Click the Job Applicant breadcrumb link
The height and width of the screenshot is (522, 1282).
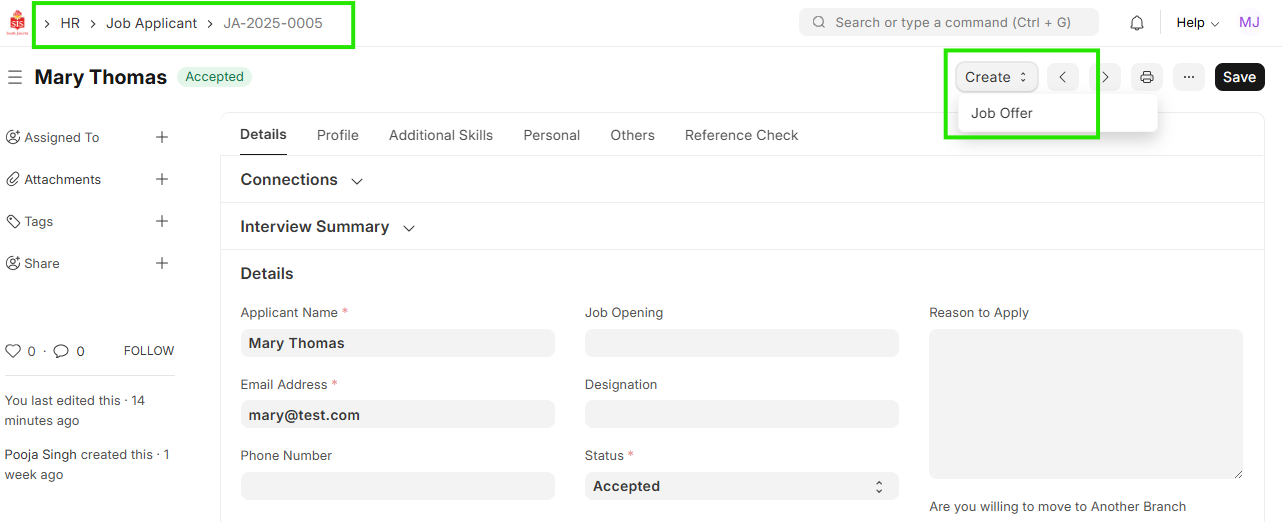pyautogui.click(x=152, y=23)
